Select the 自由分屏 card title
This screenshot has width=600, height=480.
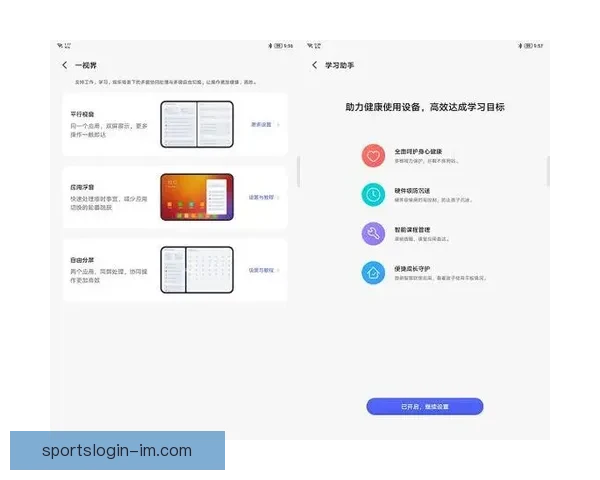coord(82,260)
